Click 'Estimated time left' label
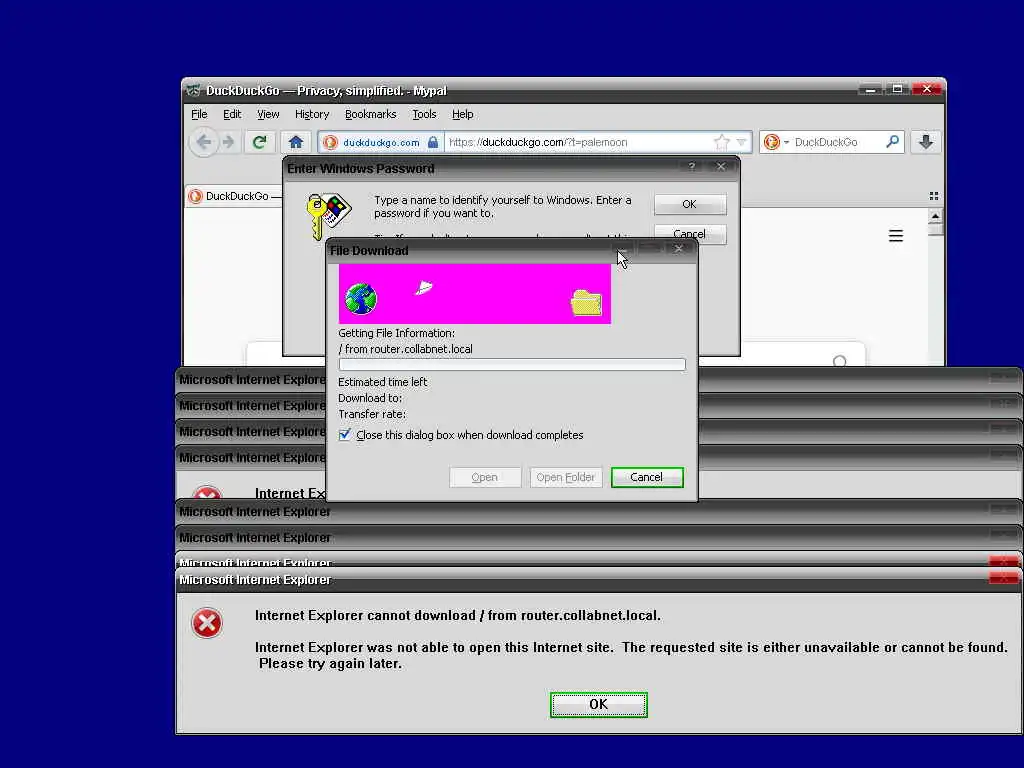 click(x=383, y=382)
